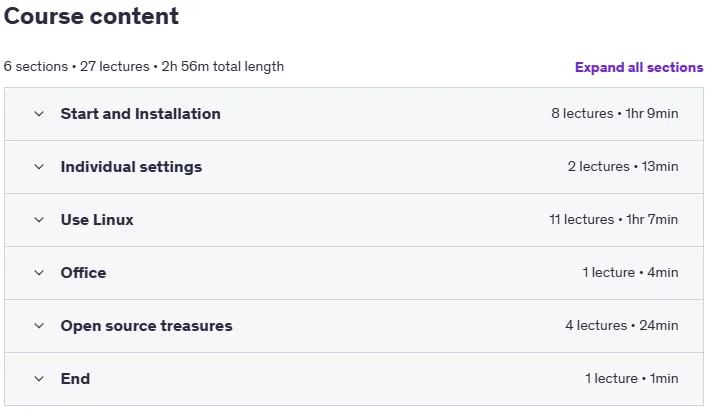Click the 1 lecture 1min label
This screenshot has width=708, height=410.
(x=632, y=378)
